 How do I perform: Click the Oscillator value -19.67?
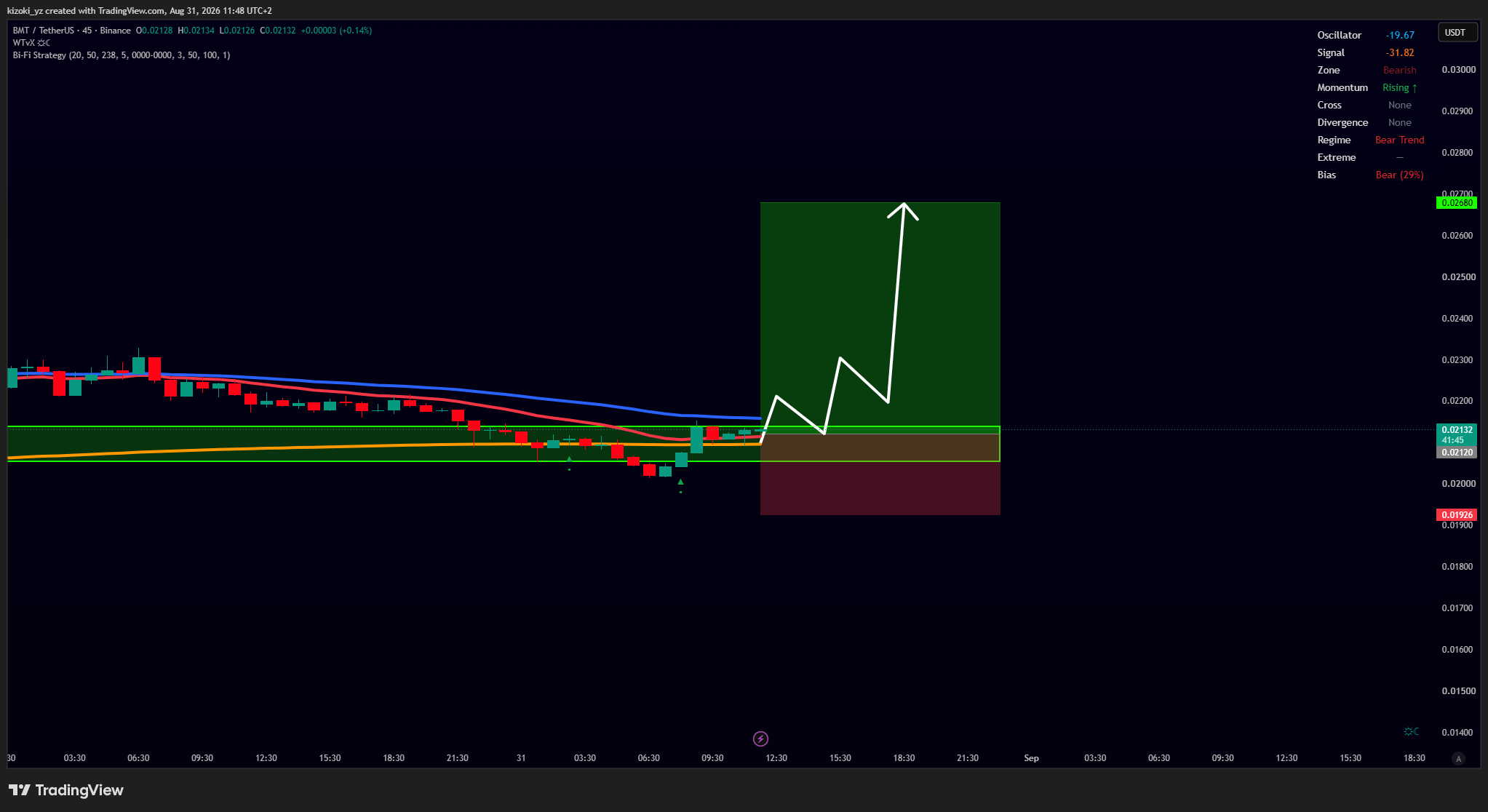[x=1400, y=35]
